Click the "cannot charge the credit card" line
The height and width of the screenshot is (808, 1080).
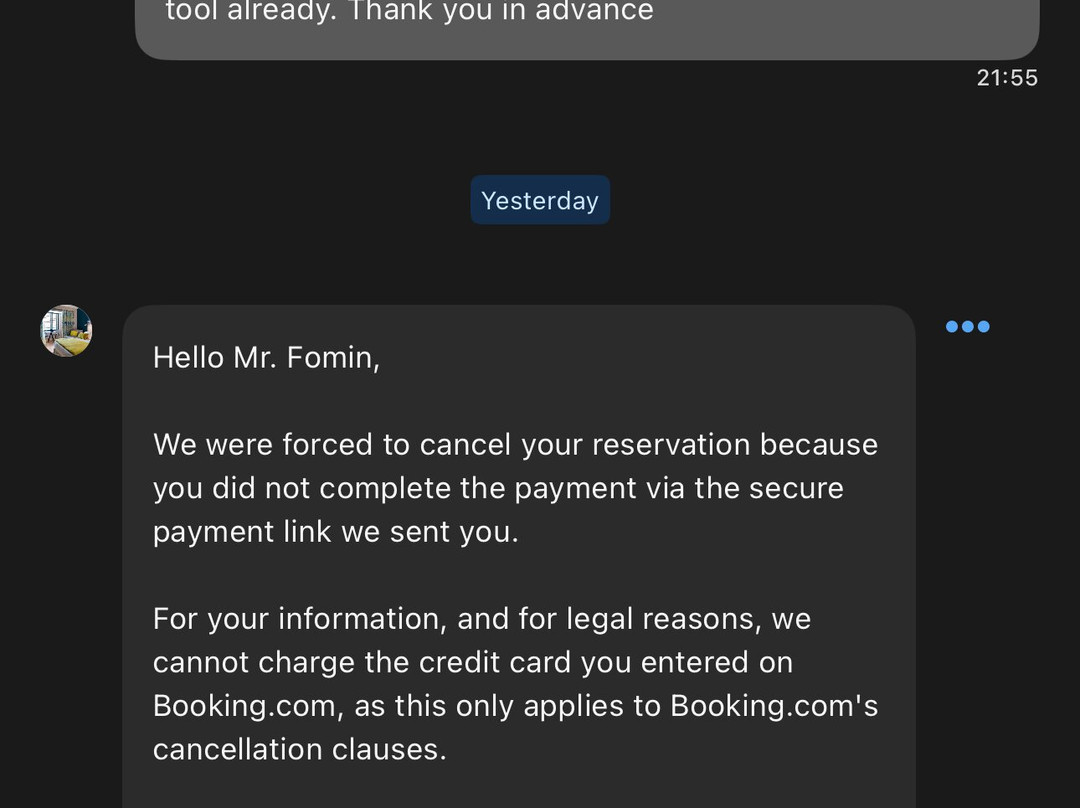(472, 662)
